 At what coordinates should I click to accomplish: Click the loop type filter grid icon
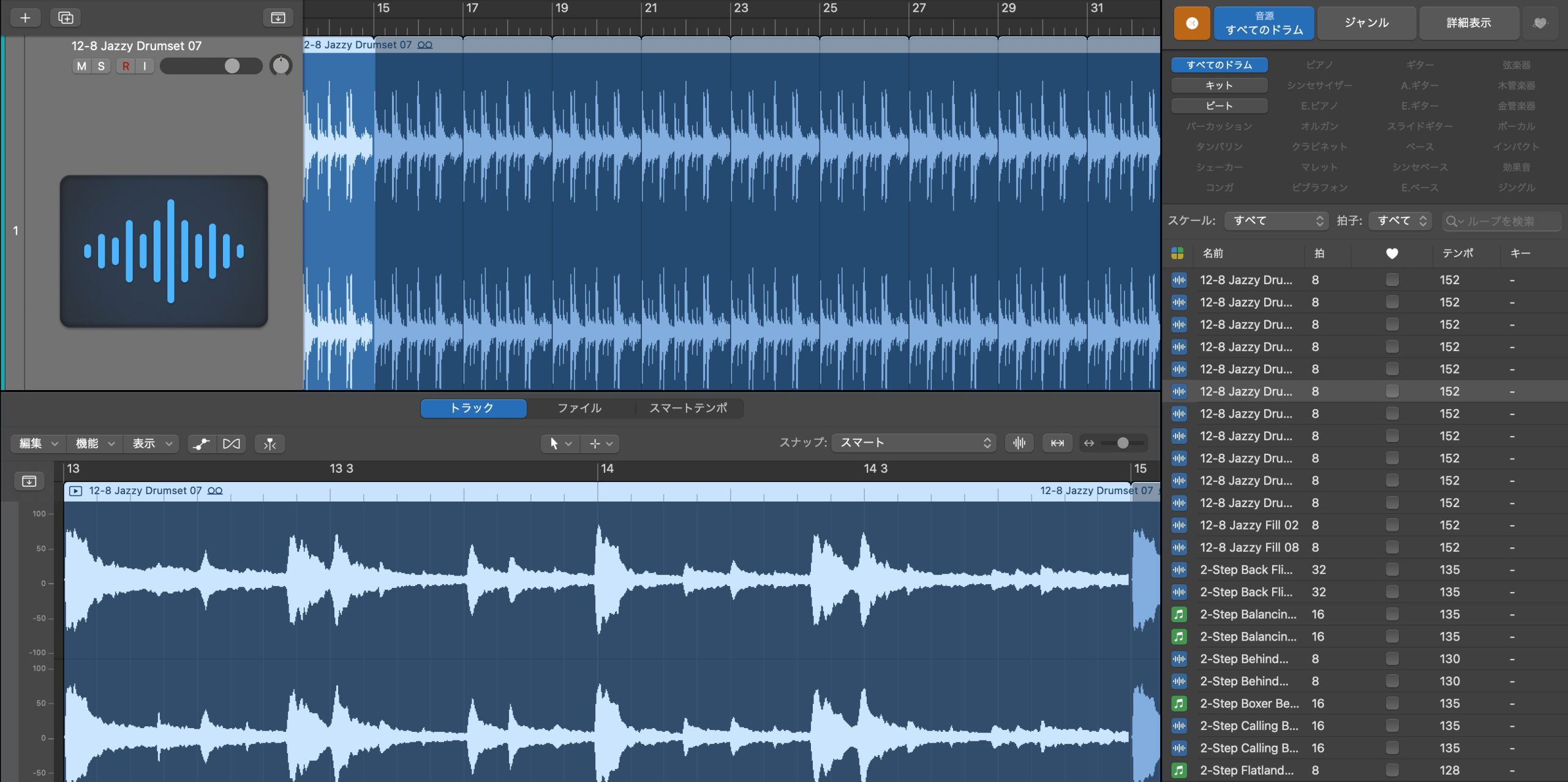[1177, 254]
